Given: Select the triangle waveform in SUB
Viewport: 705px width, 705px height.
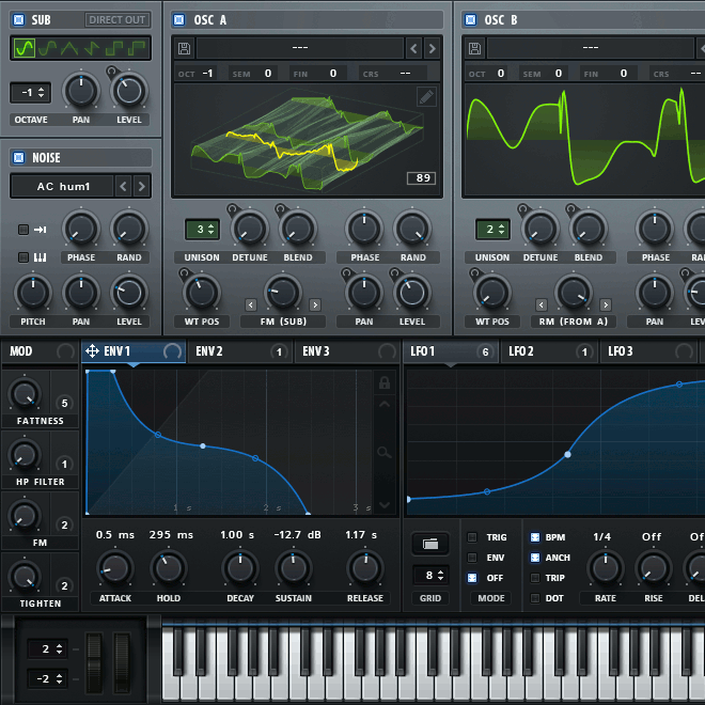Looking at the screenshot, I should point(69,48).
